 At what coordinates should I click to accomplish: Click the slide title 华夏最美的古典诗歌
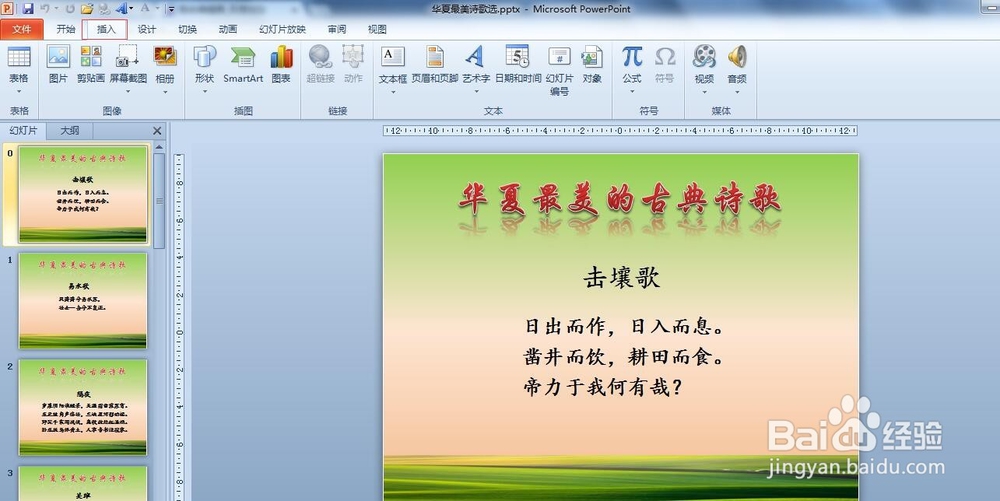[x=619, y=200]
